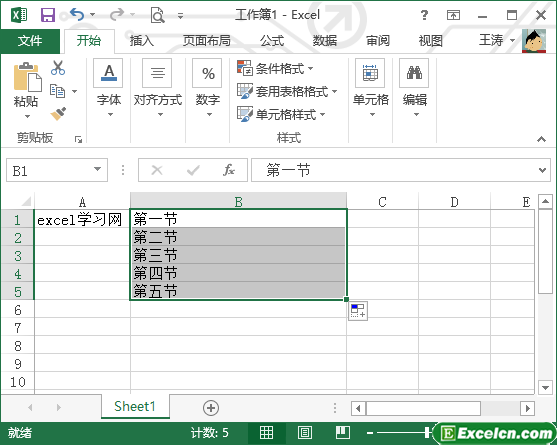Switch to the Review (审阅) tab
557x445 pixels.
tap(378, 41)
